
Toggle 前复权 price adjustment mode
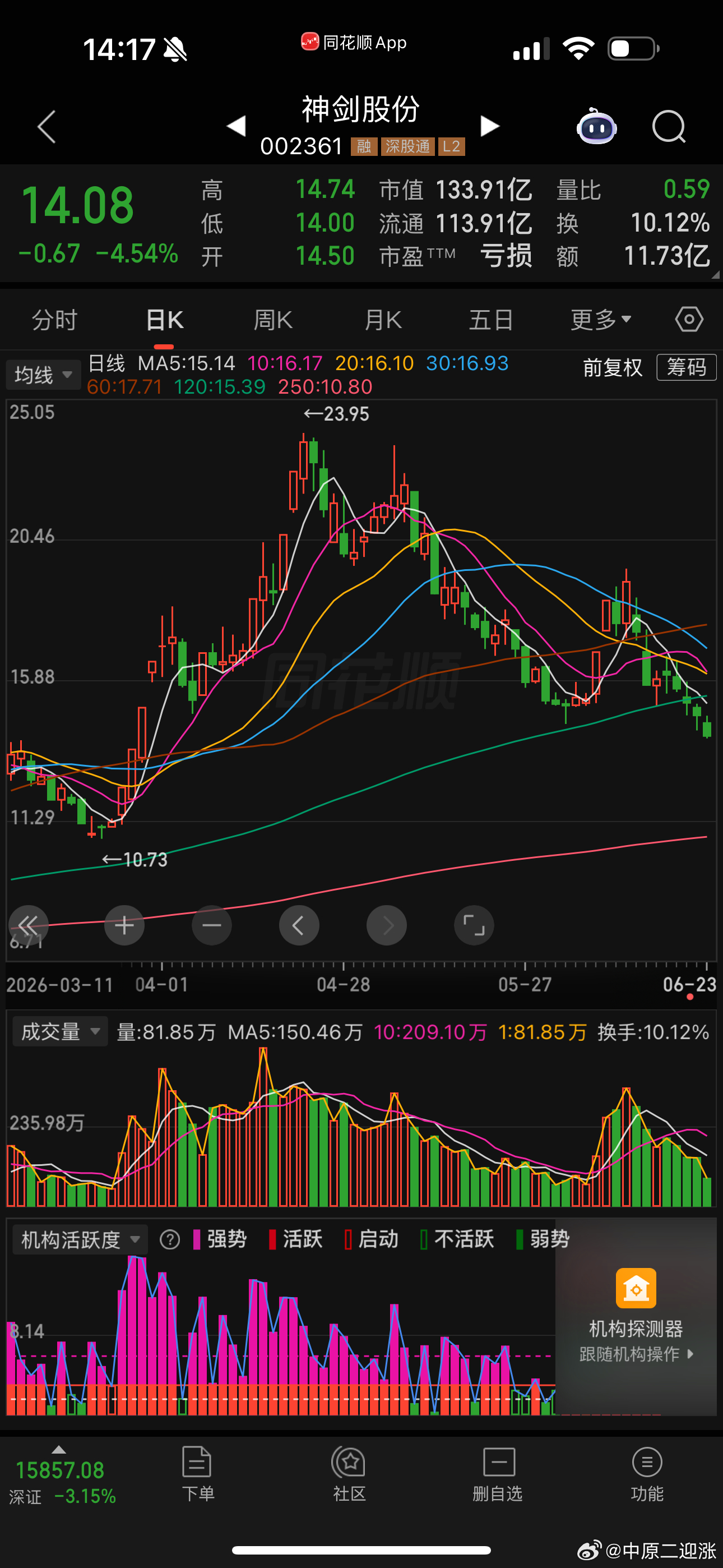612,367
